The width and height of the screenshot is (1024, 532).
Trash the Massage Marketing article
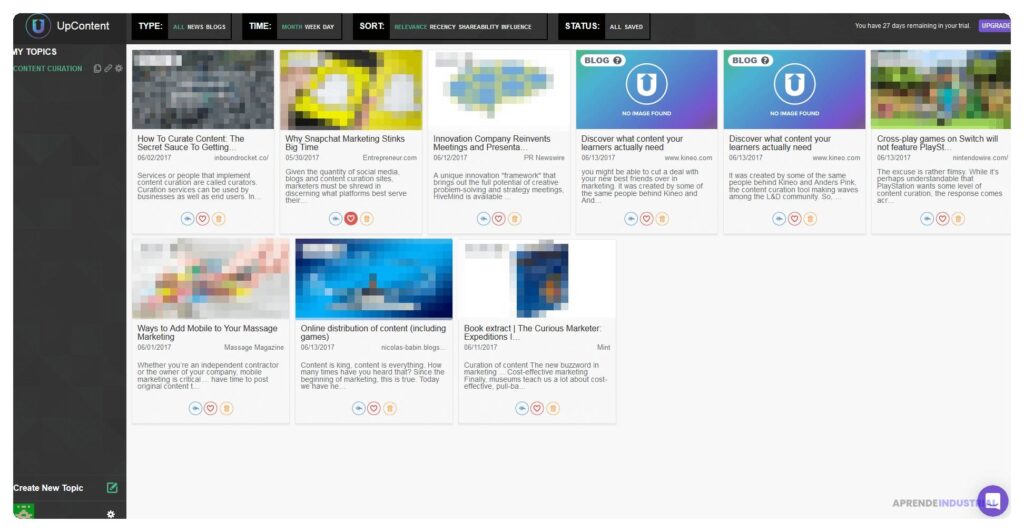[226, 408]
